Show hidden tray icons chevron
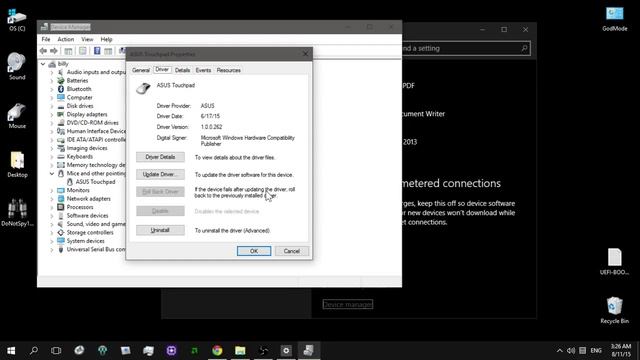 (x=560, y=351)
